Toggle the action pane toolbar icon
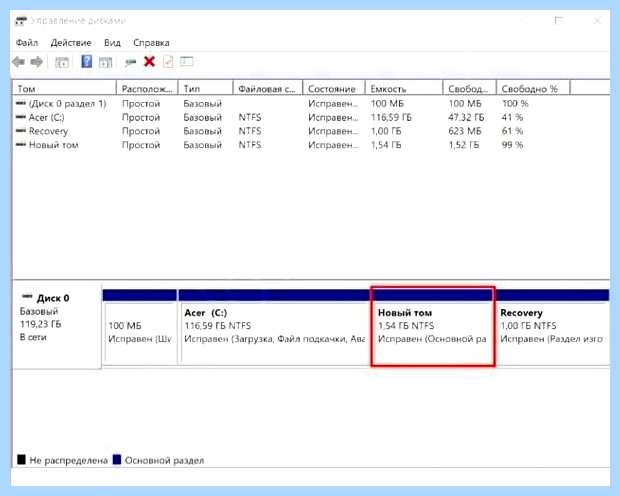Image resolution: width=620 pixels, height=496 pixels. pos(106,62)
